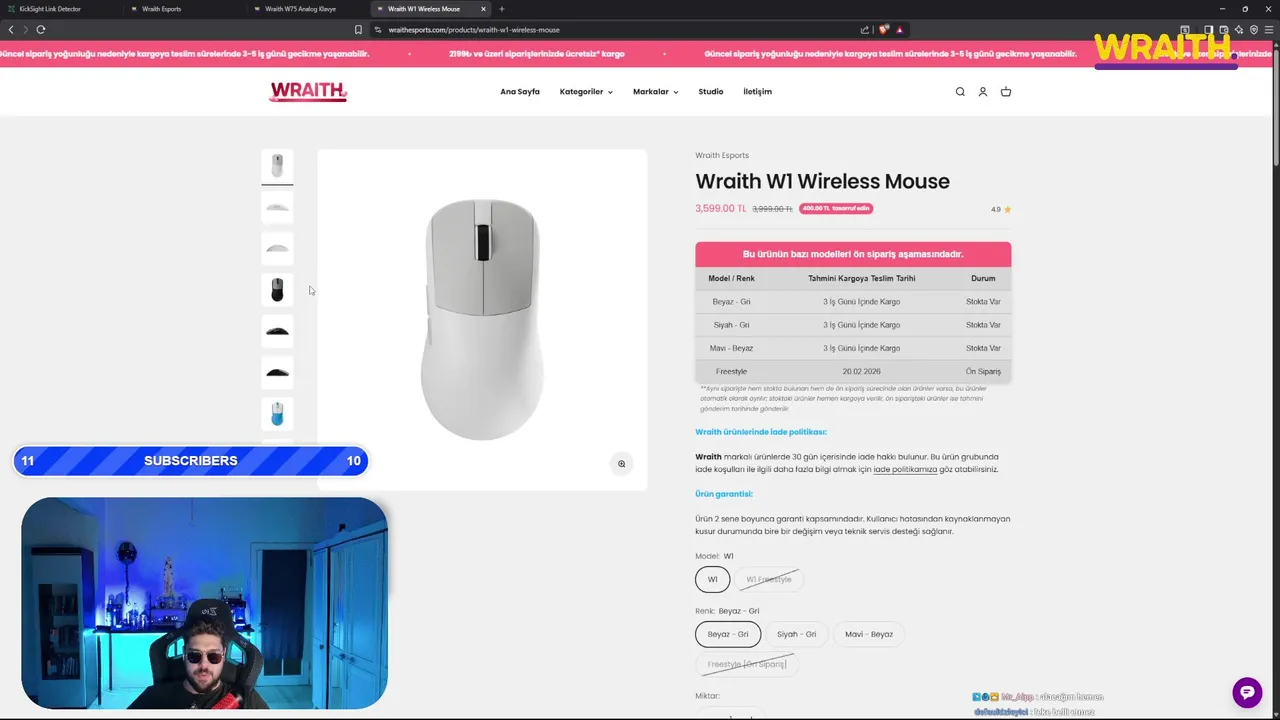The height and width of the screenshot is (720, 1280).
Task: Select the black mouse top-view thumbnail
Action: coord(278,290)
